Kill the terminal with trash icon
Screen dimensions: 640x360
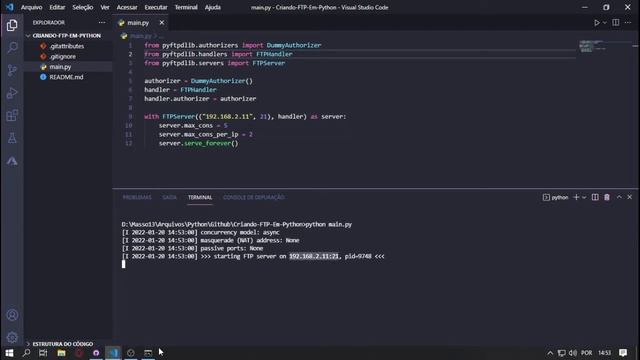pos(607,197)
